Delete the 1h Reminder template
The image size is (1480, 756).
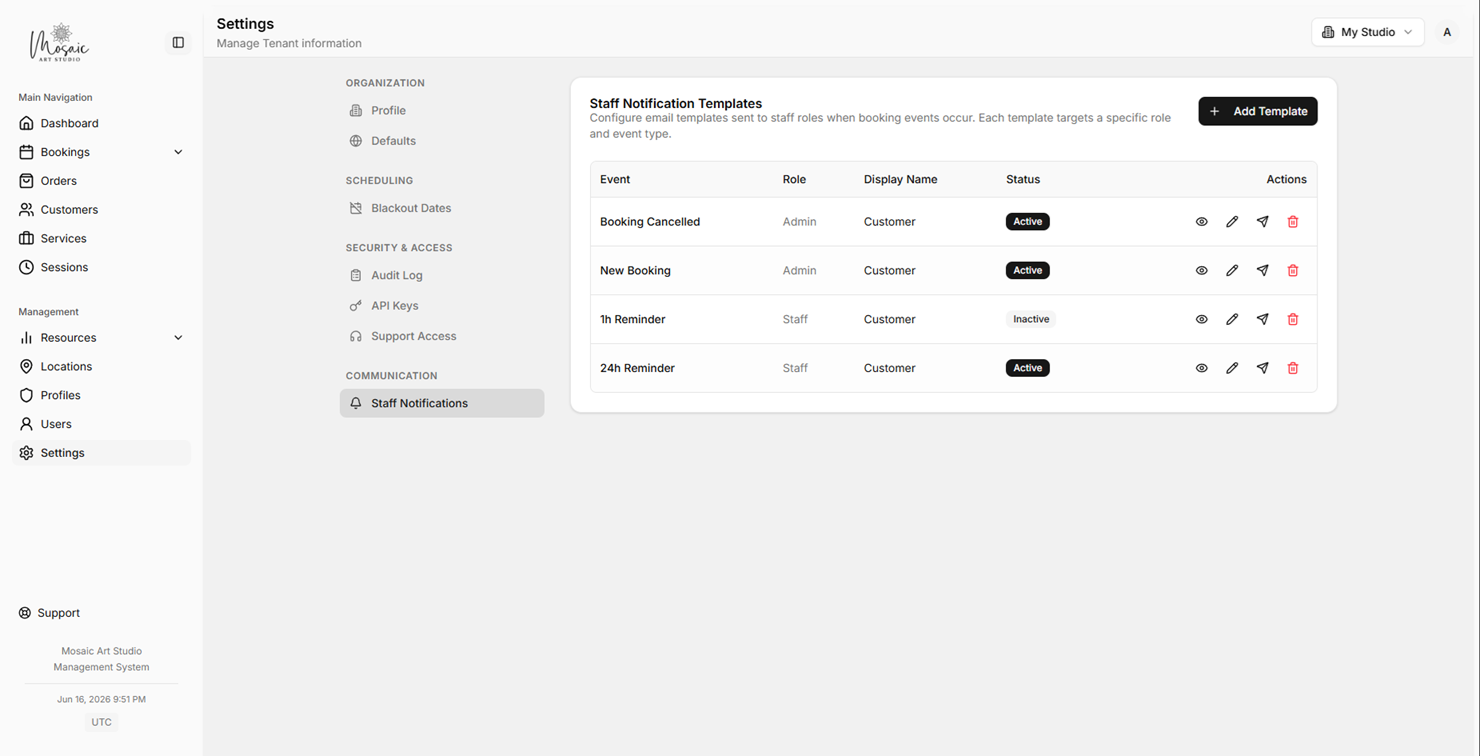coord(1293,320)
